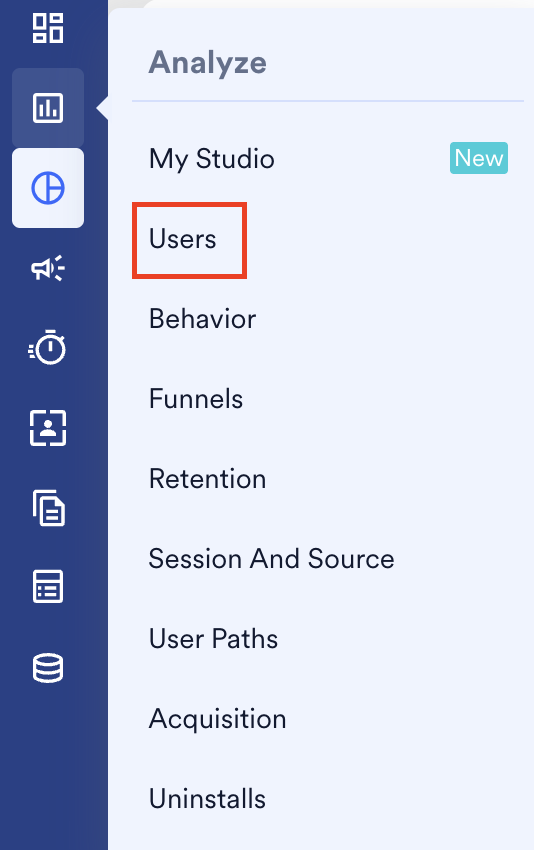Click the New badge beside My Studio
This screenshot has width=534, height=850.
coord(479,158)
